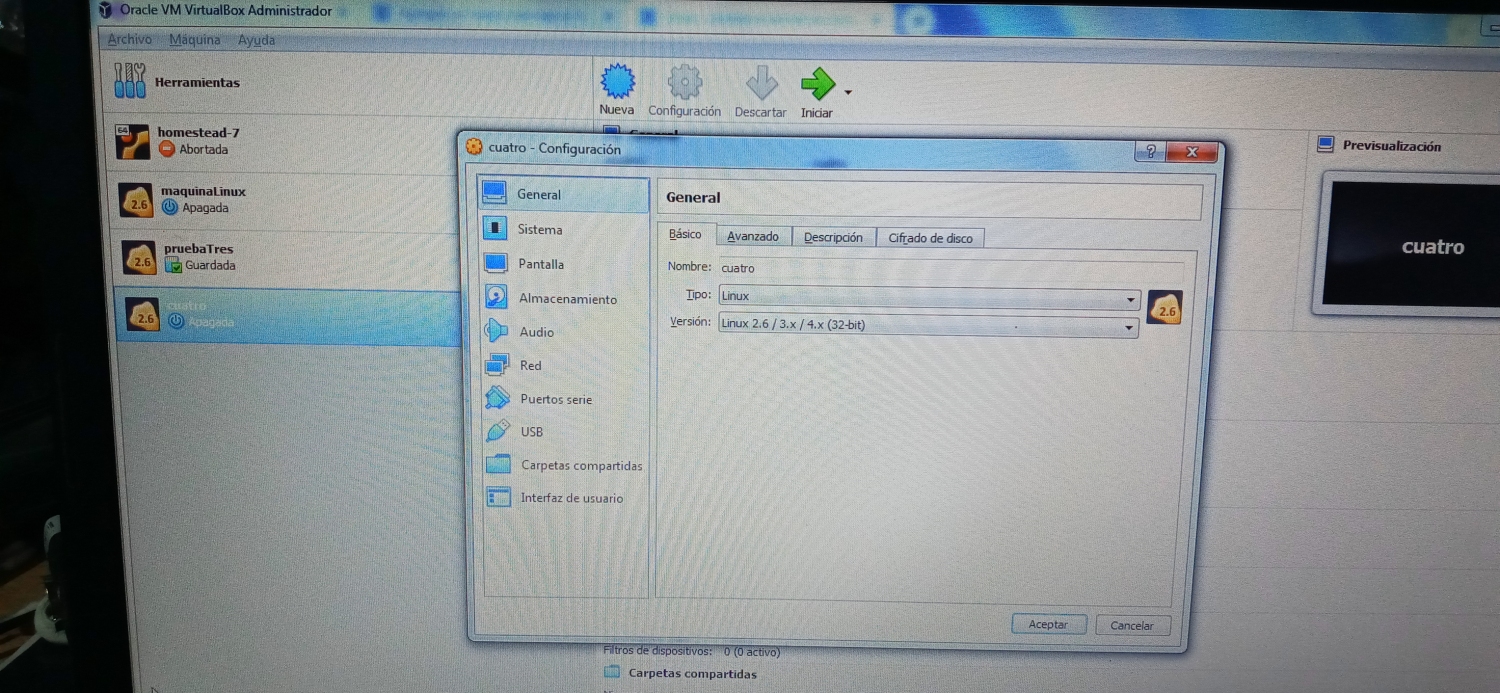Open the Ayuda menu

click(256, 40)
